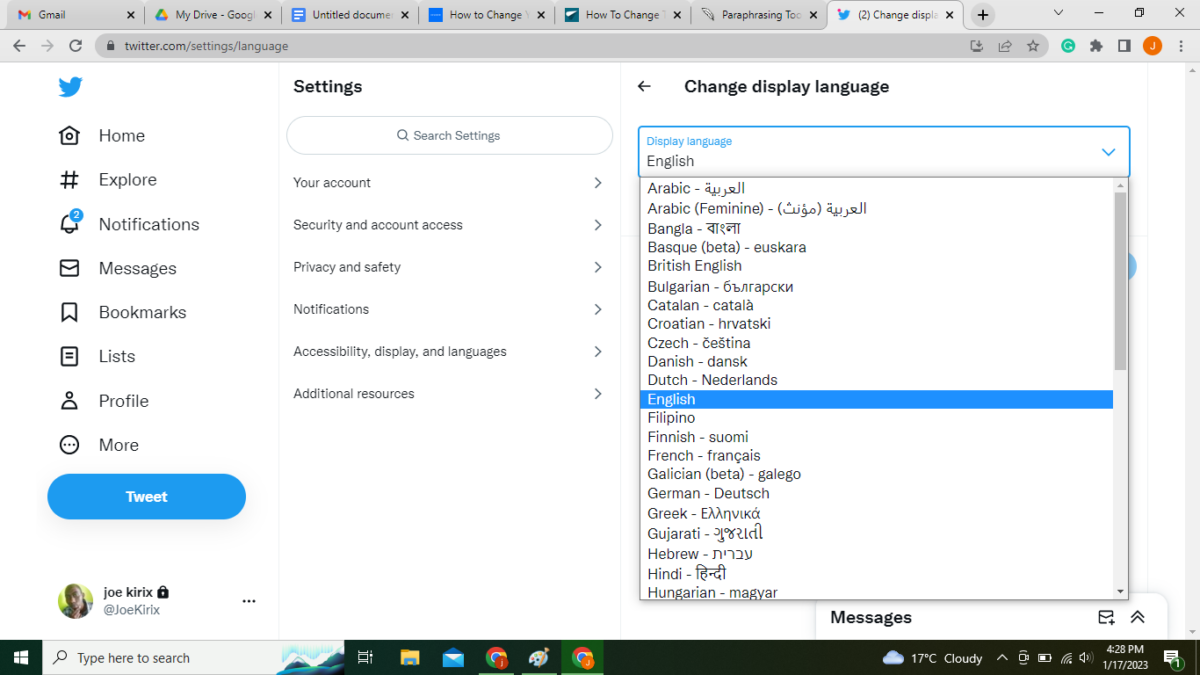Viewport: 1200px width, 675px height.
Task: Expand Your account settings
Action: tap(449, 183)
